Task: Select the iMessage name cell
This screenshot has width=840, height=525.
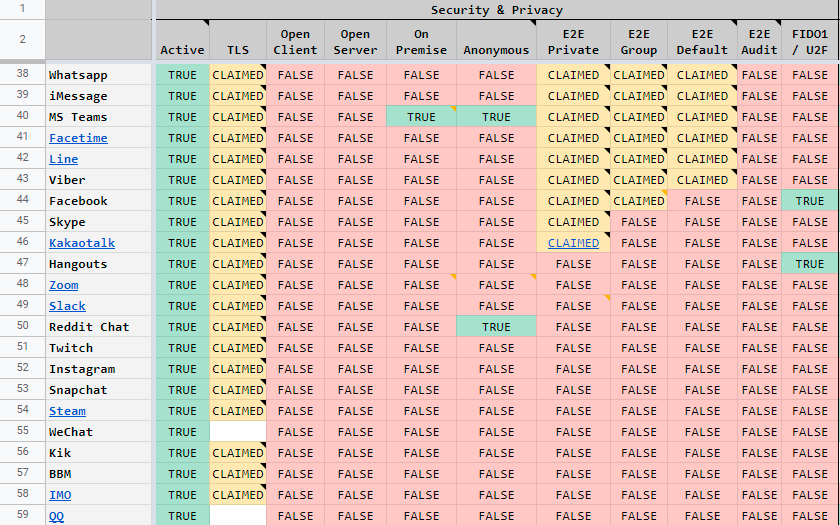Action: click(99, 96)
